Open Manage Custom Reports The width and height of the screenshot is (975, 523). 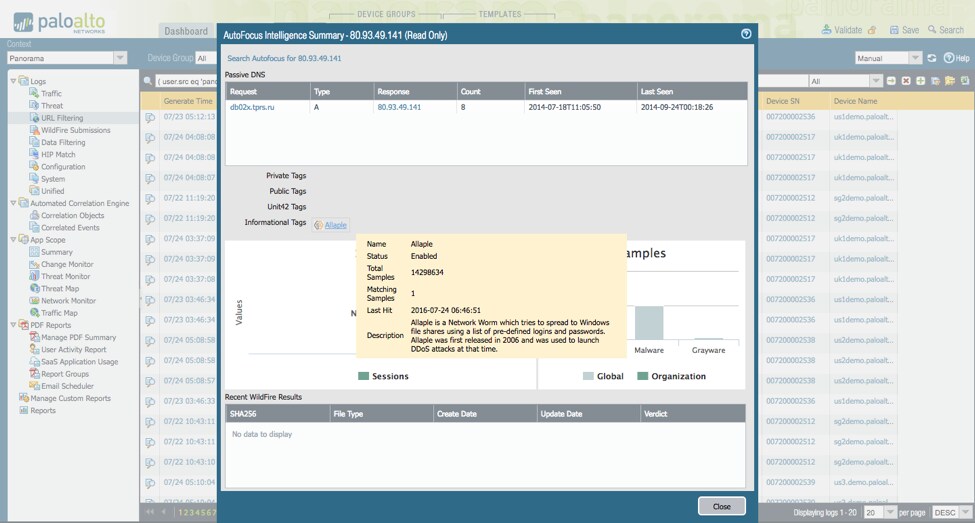(x=70, y=398)
